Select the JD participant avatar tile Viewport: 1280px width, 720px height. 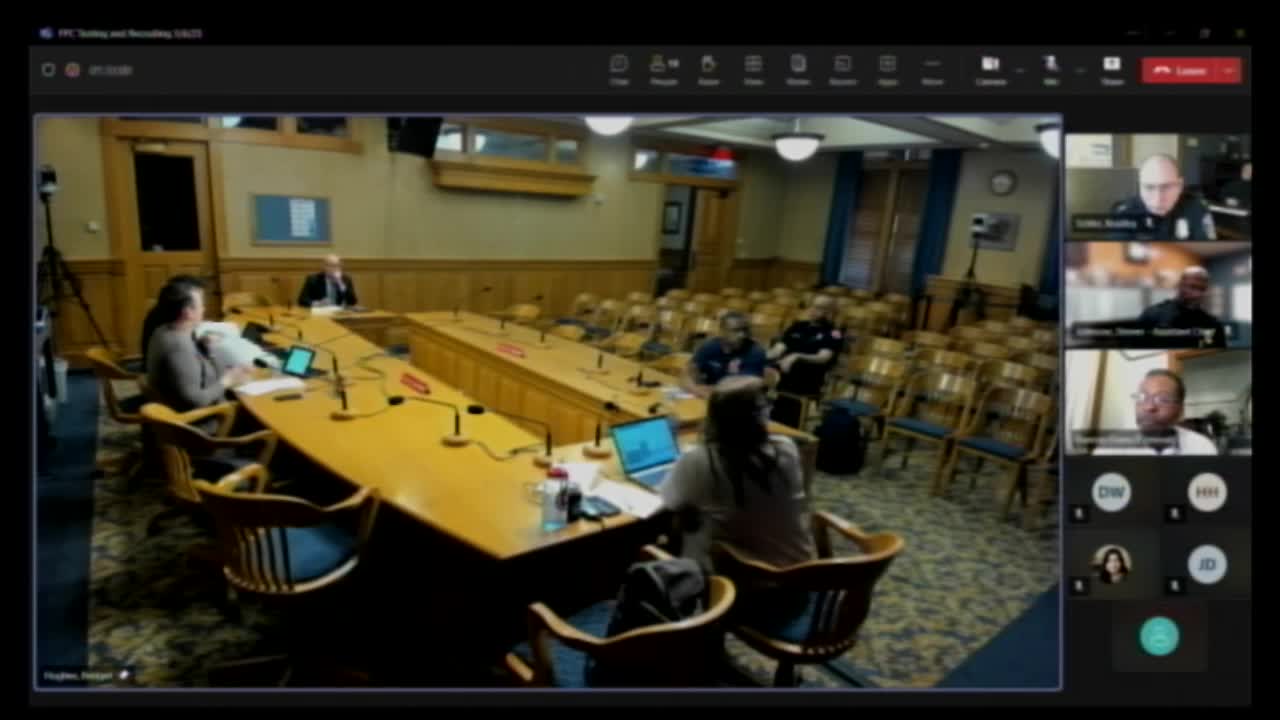point(1207,565)
